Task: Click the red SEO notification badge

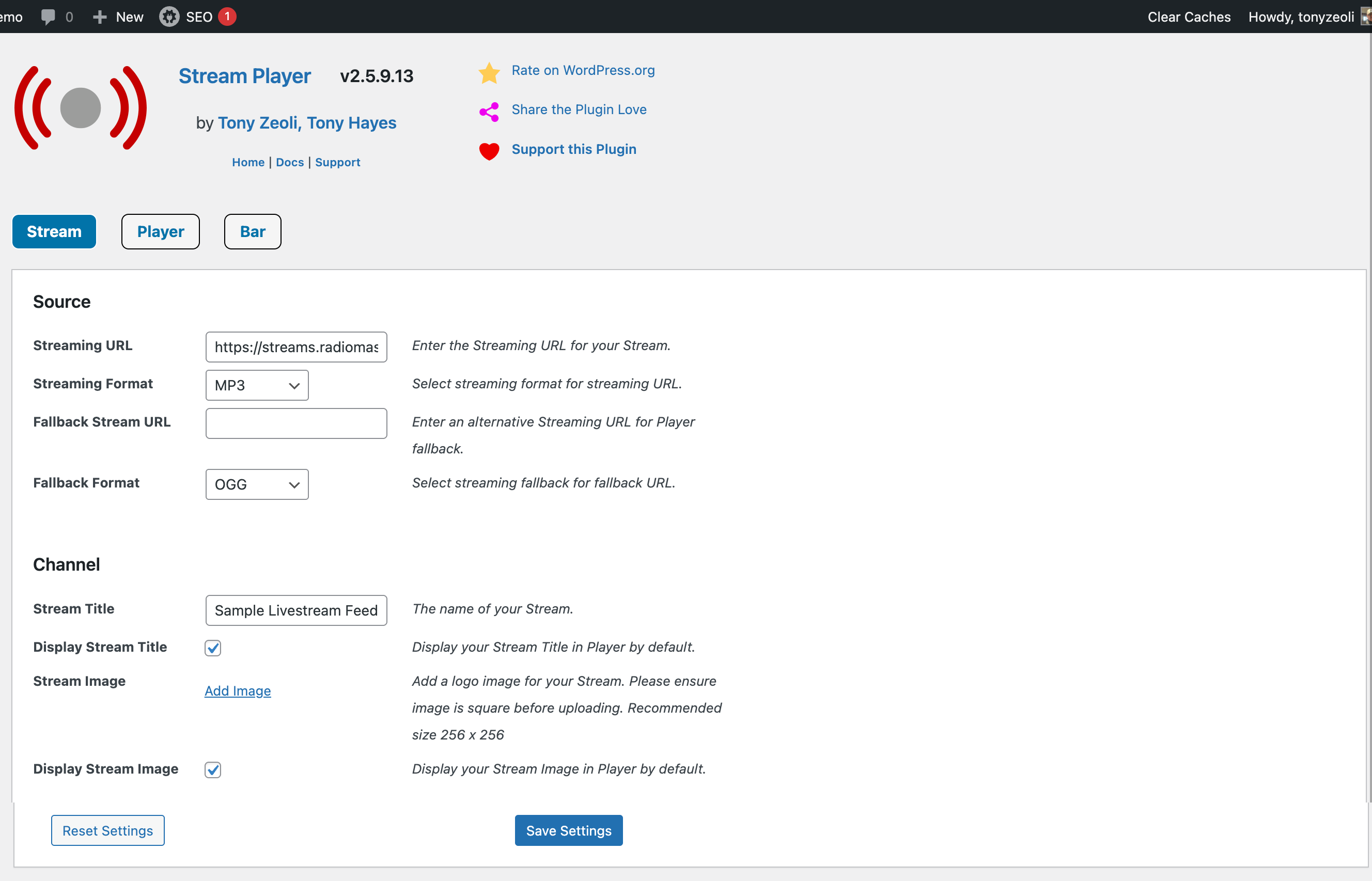Action: (227, 16)
